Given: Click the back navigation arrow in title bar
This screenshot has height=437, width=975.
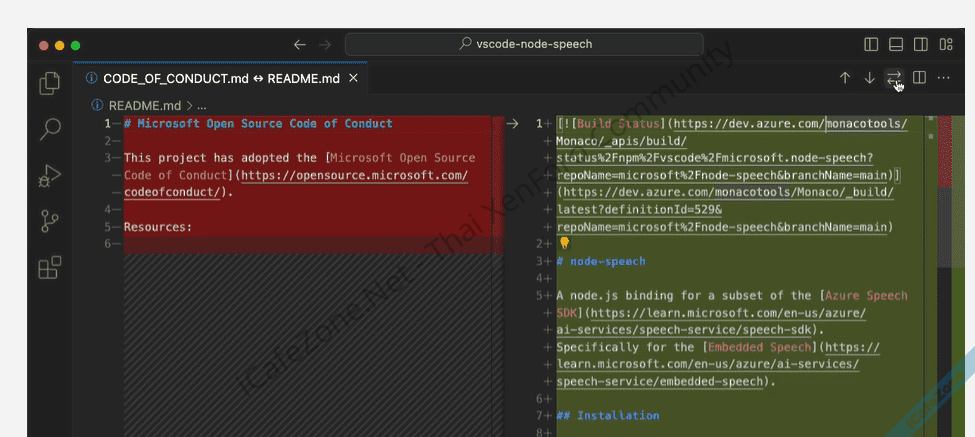Looking at the screenshot, I should pos(299,44).
